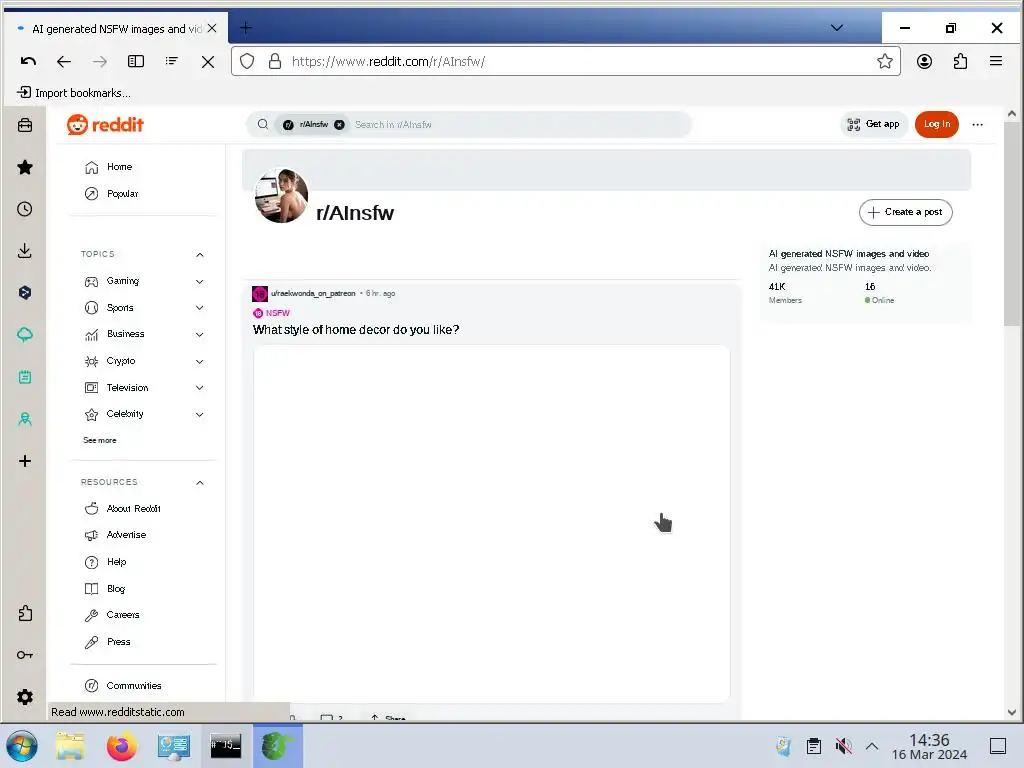Expand the Television topic
Image resolution: width=1024 pixels, height=768 pixels.
[200, 387]
